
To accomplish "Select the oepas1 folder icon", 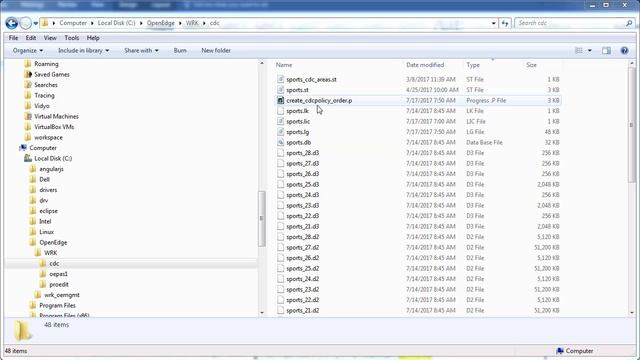I will coord(43,274).
